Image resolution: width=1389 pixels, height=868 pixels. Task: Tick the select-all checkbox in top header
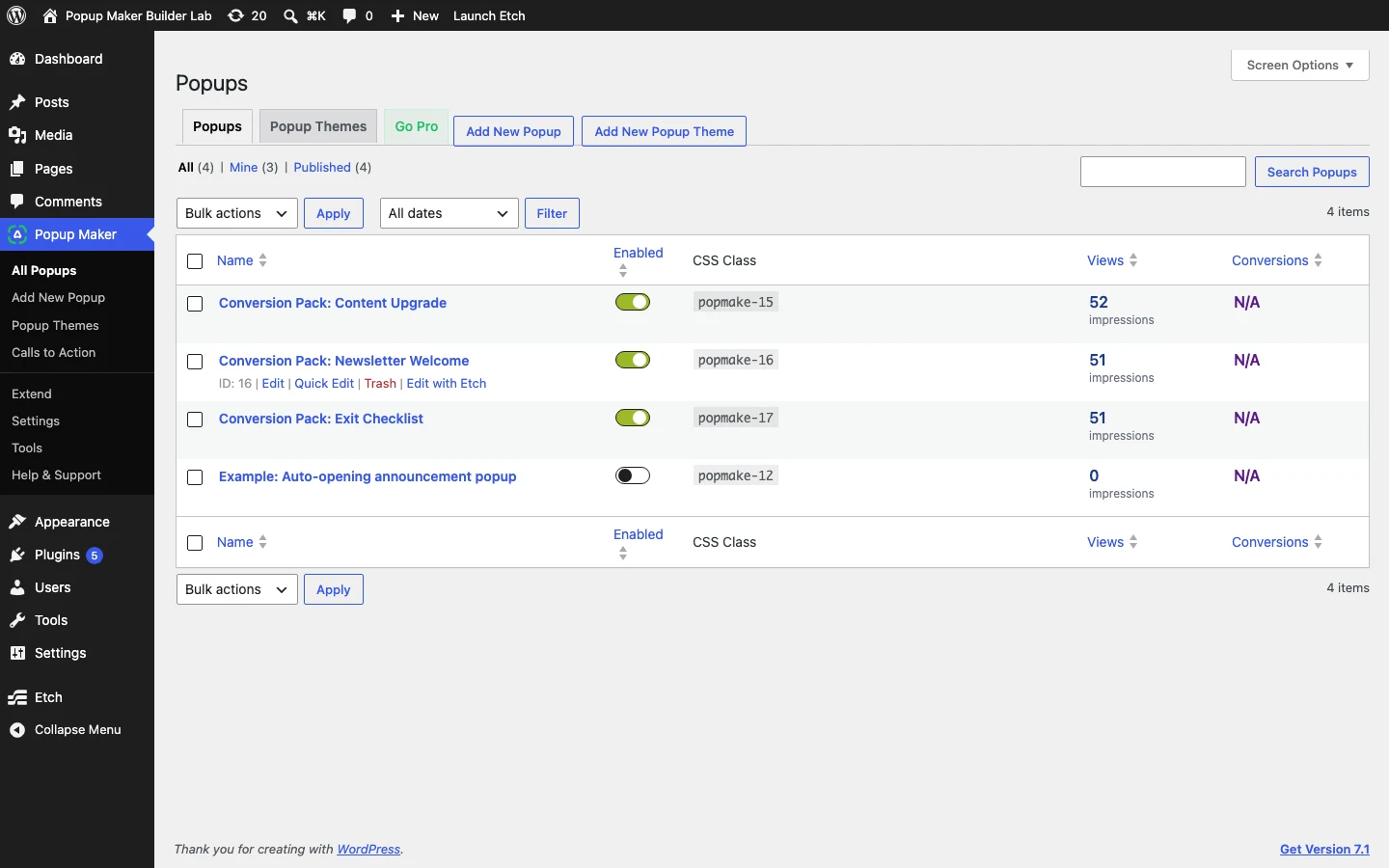coord(195,261)
